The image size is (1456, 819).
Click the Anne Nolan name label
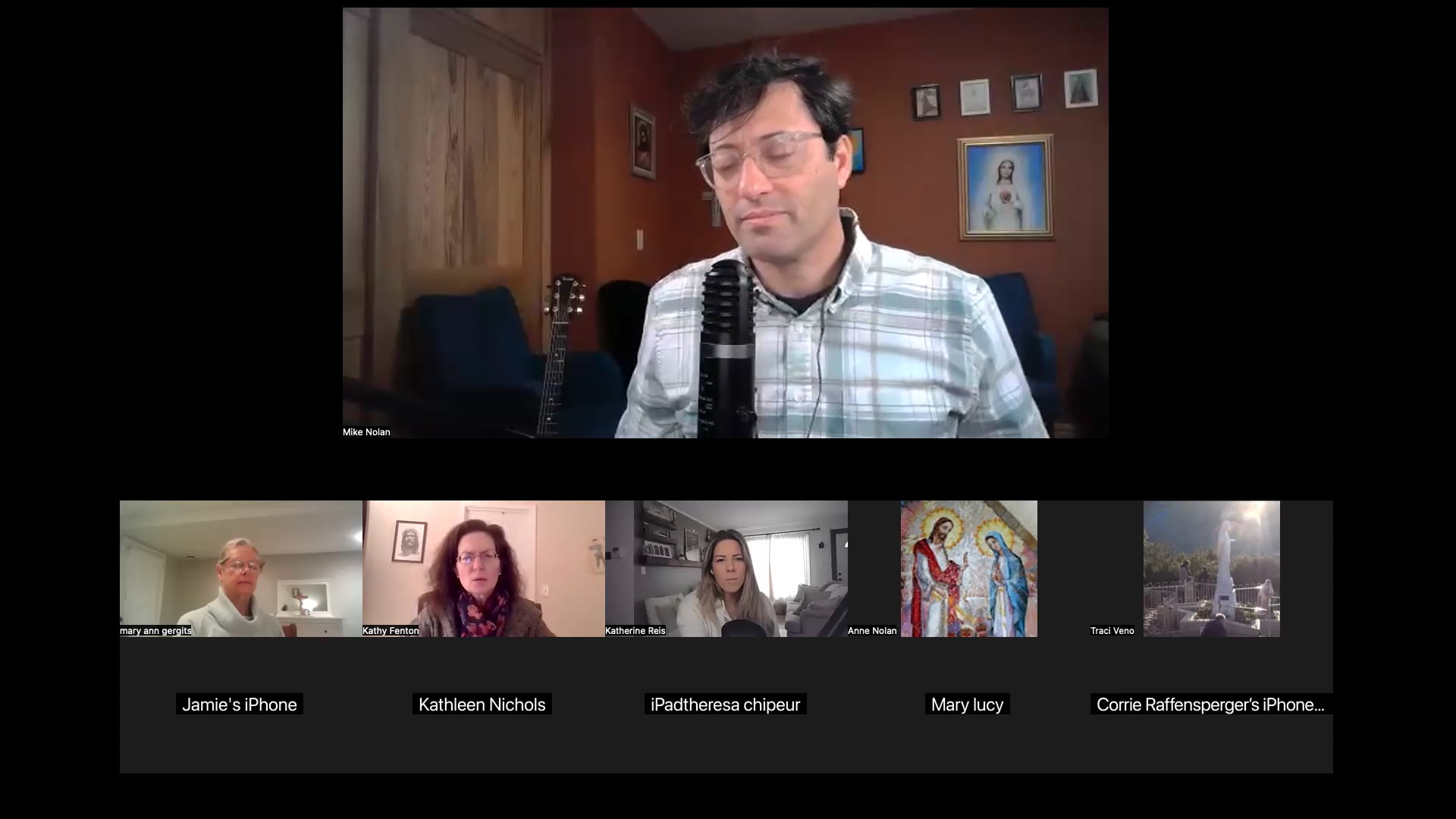(872, 631)
